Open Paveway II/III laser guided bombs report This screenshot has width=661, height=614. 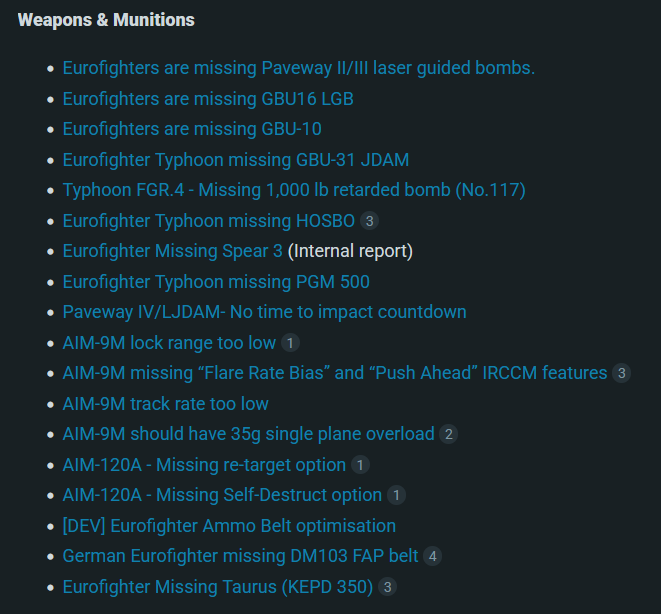pos(298,68)
